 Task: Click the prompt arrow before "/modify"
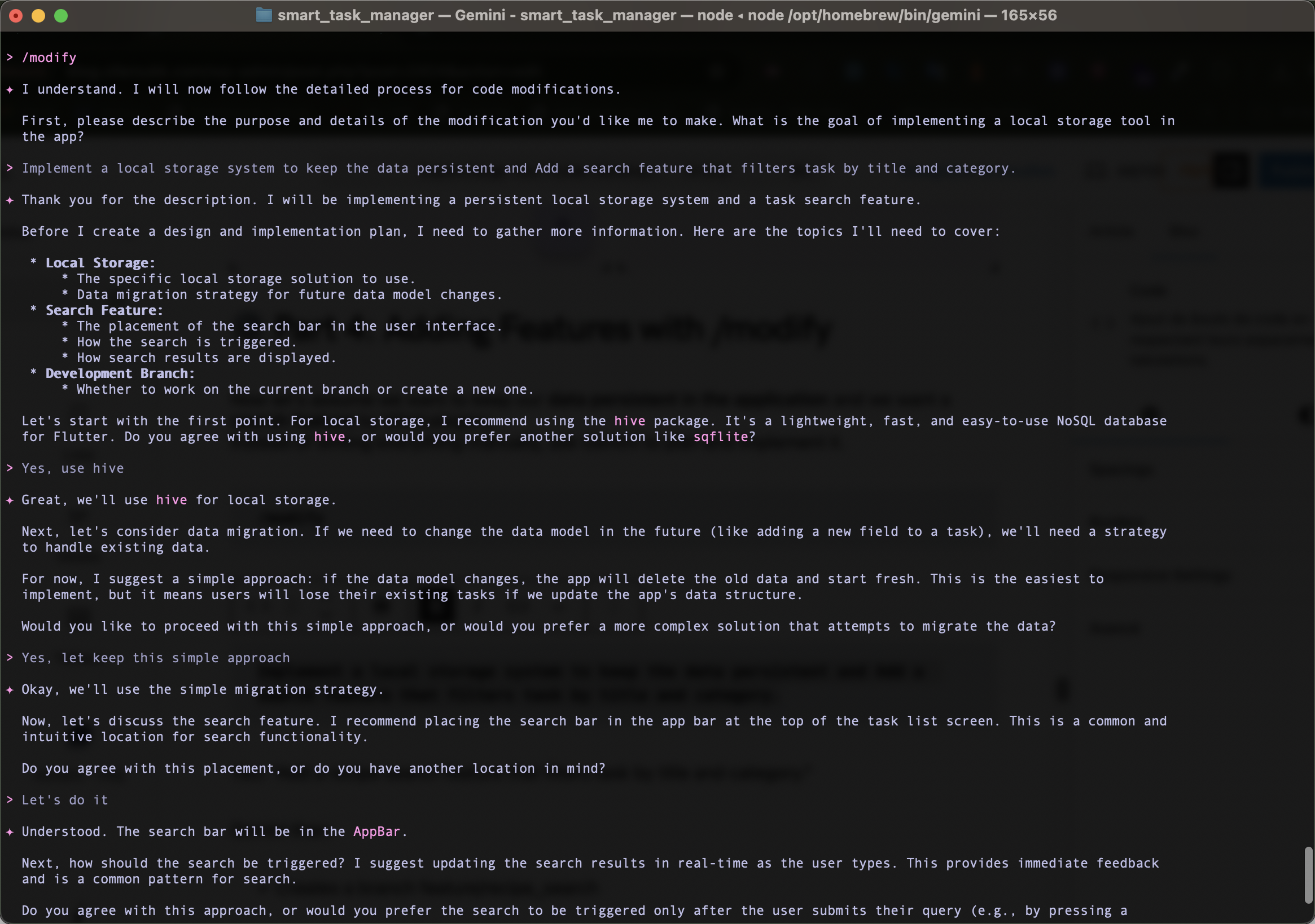click(x=10, y=57)
